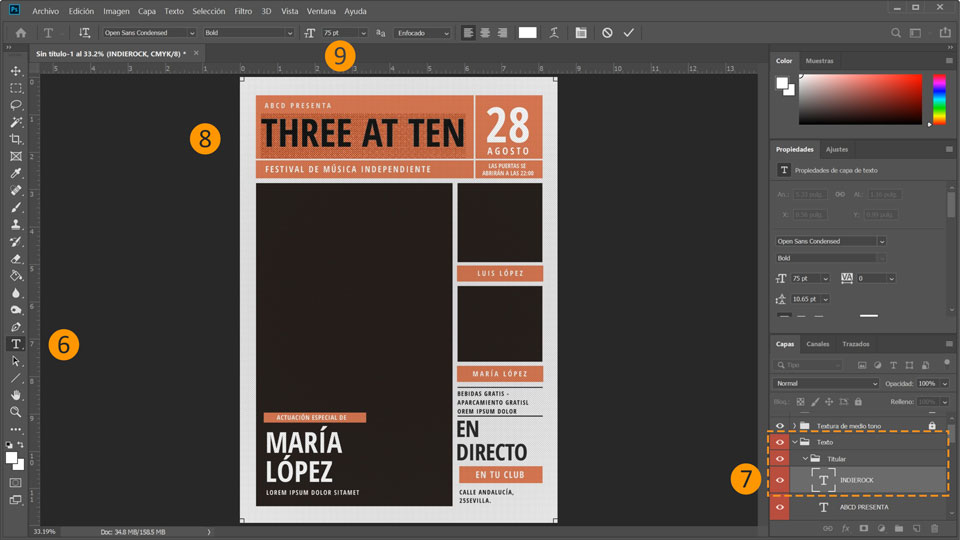Open the Ajustes panel tab

tap(836, 149)
